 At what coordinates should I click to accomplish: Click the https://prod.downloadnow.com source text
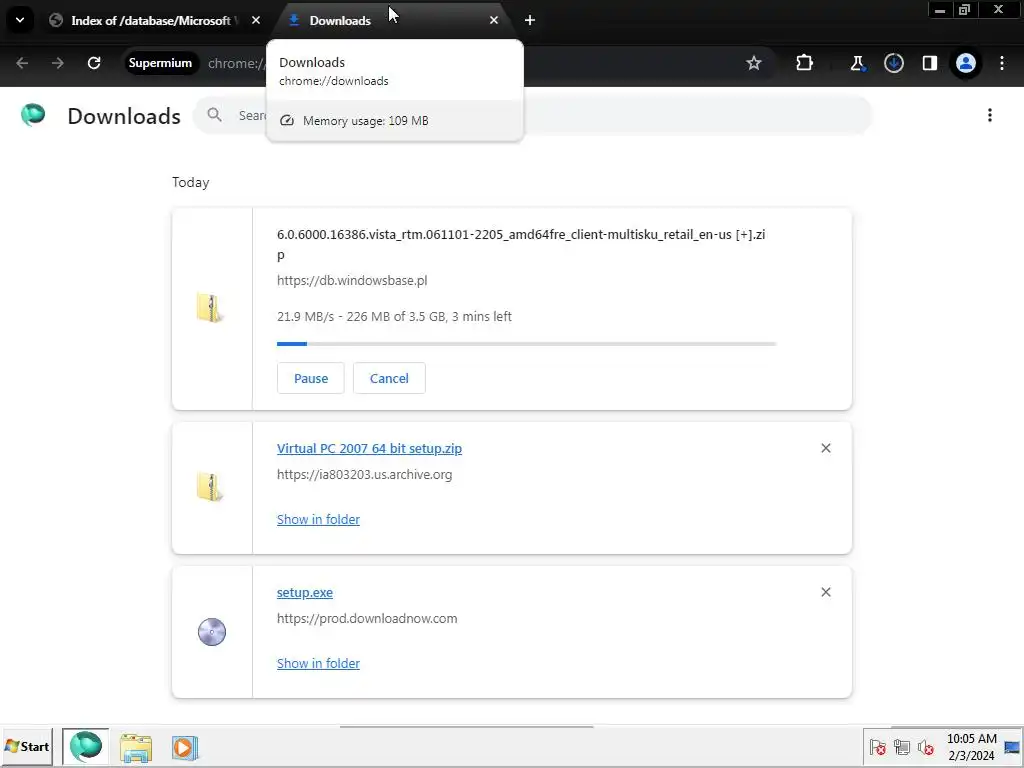(367, 618)
